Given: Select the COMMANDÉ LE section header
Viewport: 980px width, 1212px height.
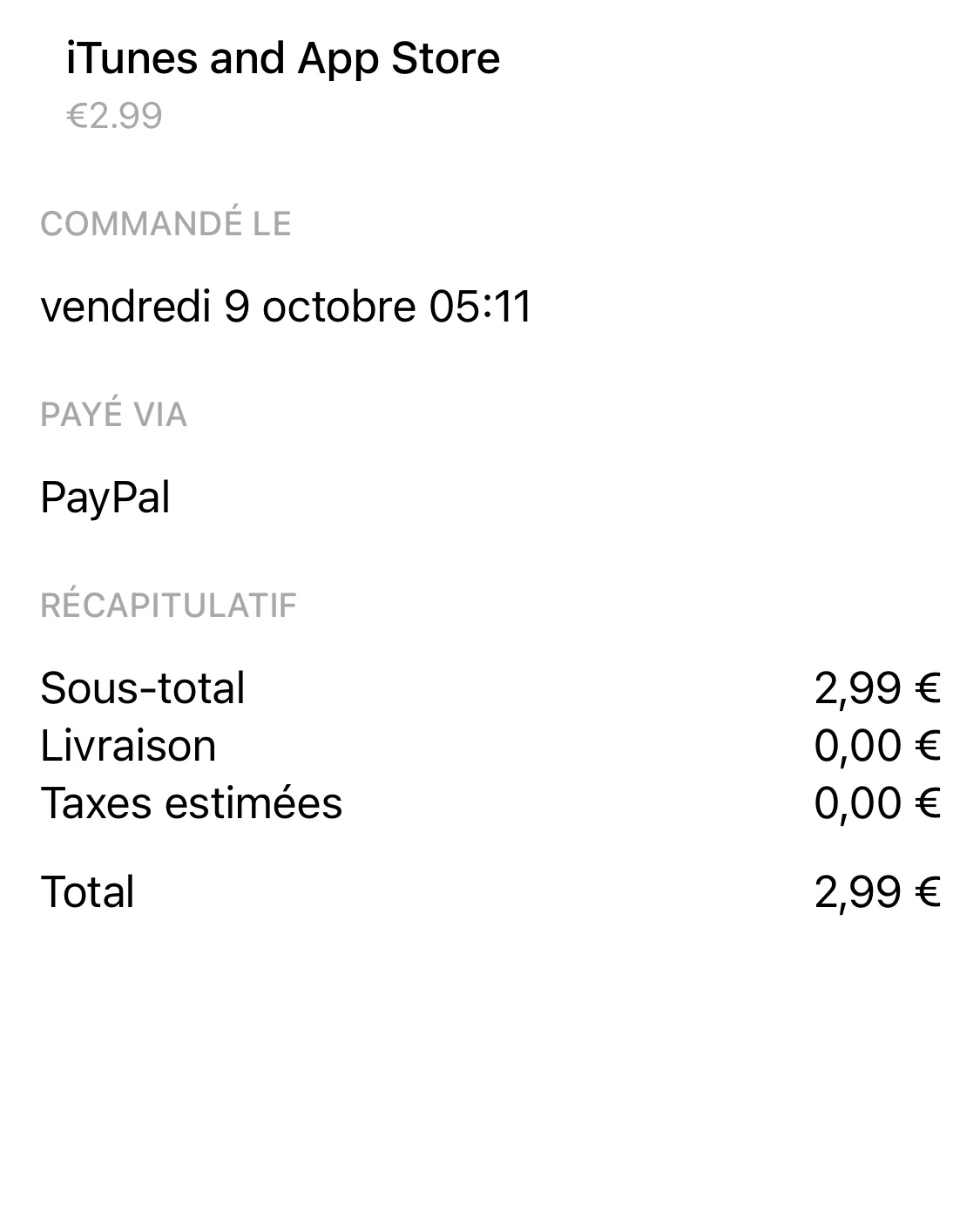Looking at the screenshot, I should (x=166, y=224).
